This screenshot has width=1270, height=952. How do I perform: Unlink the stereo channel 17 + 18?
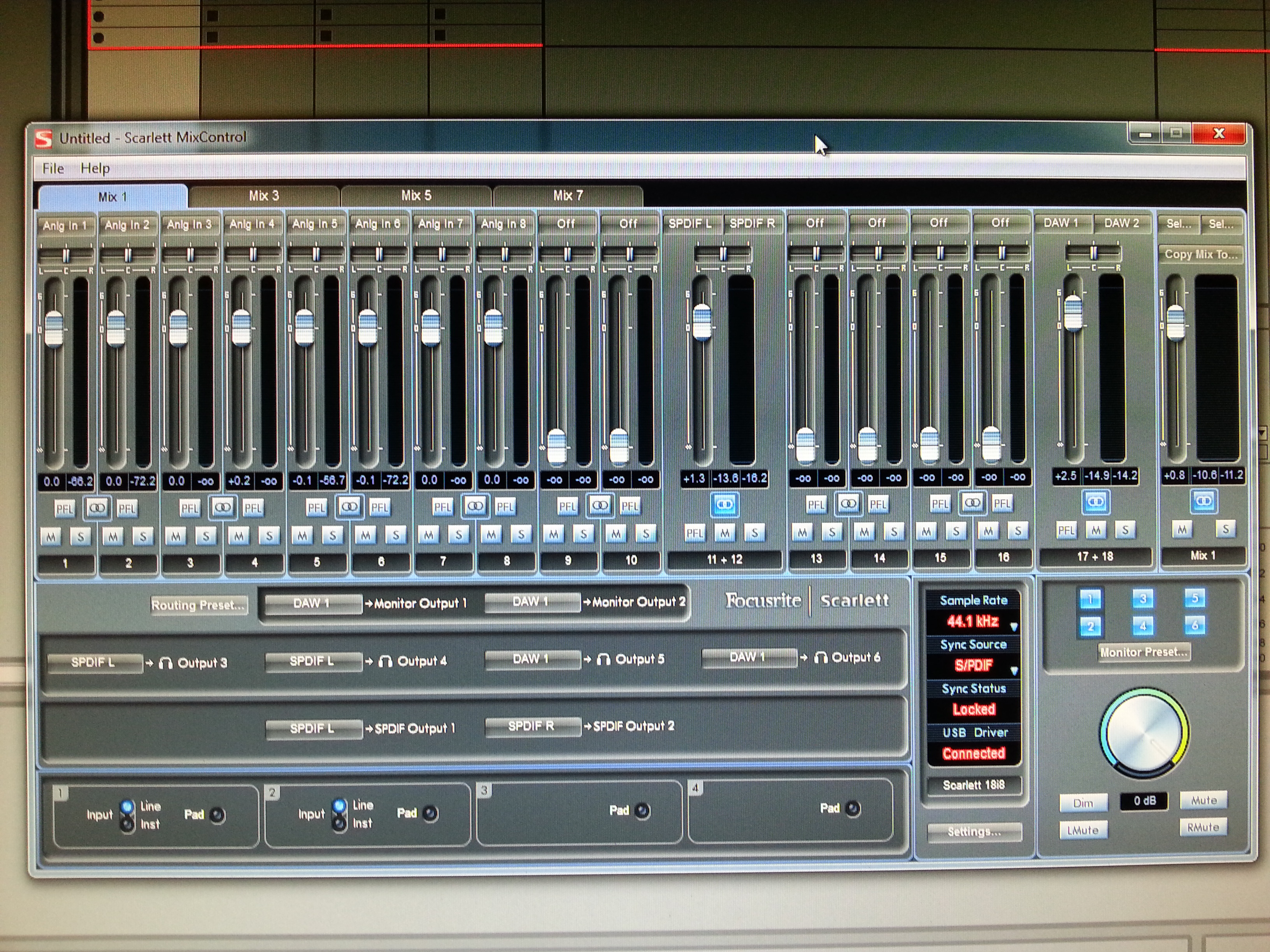[1095, 502]
